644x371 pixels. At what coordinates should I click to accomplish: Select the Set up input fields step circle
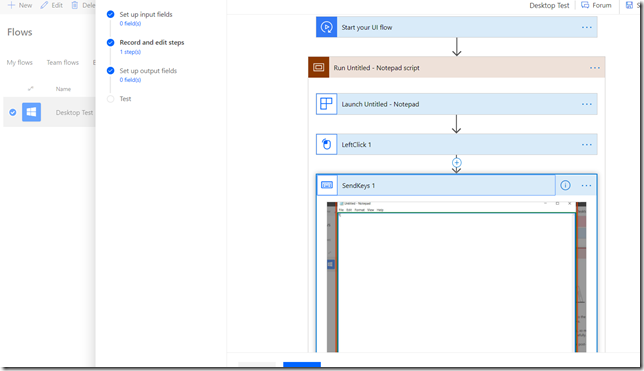click(110, 14)
